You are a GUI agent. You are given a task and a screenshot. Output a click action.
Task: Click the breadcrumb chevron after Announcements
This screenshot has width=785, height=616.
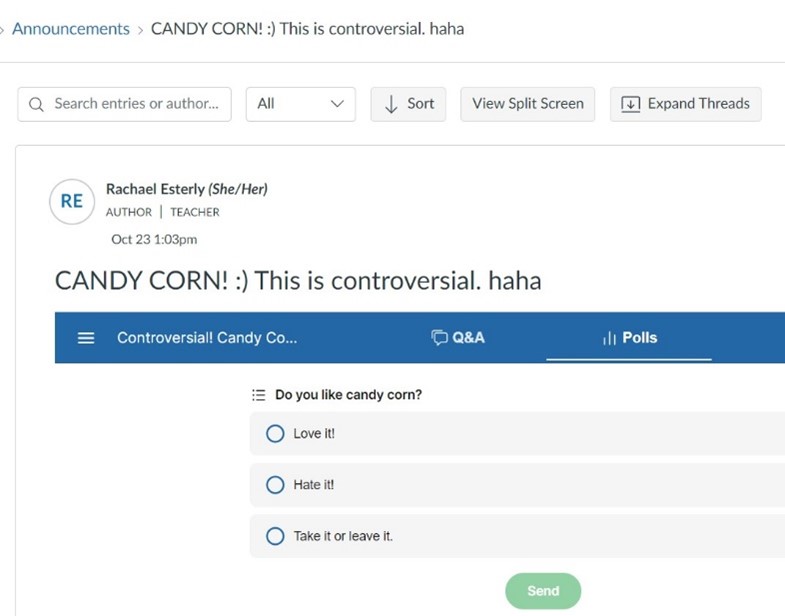[141, 30]
